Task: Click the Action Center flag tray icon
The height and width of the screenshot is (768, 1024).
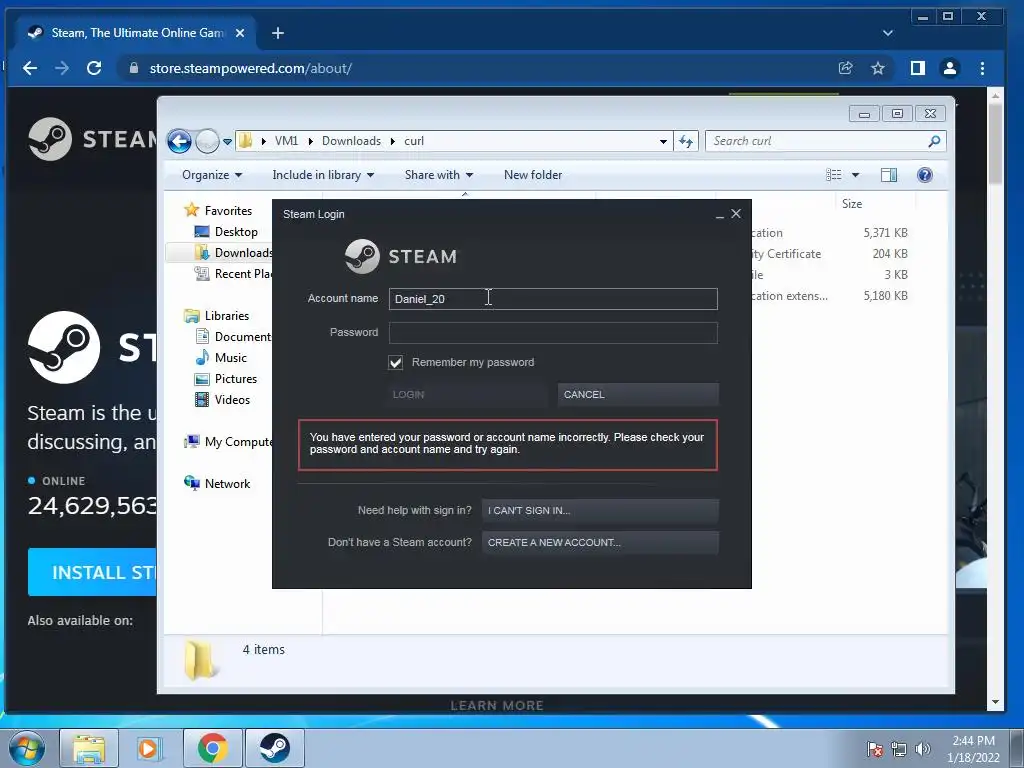Action: 874,749
